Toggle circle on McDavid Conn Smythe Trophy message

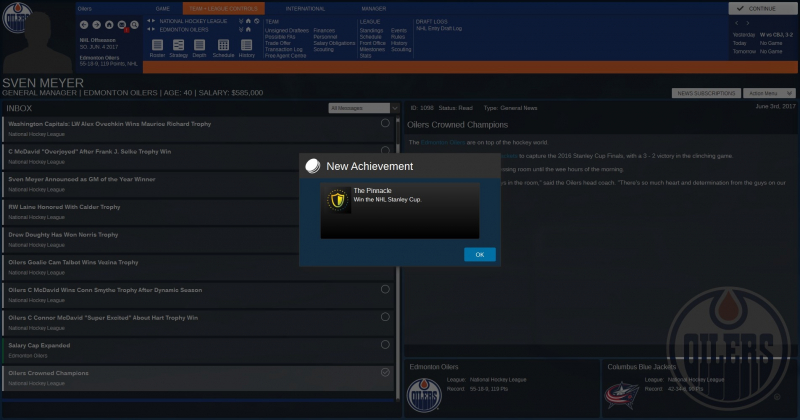385,289
